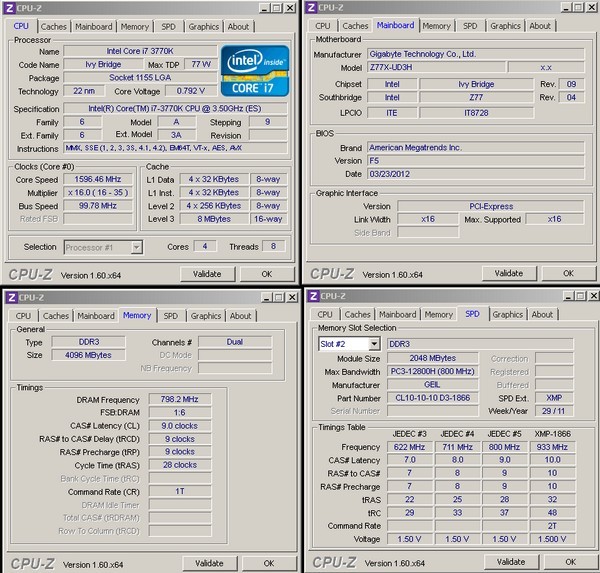
Task: Click the Core Voltage value '0.792 V'
Action: [x=191, y=91]
